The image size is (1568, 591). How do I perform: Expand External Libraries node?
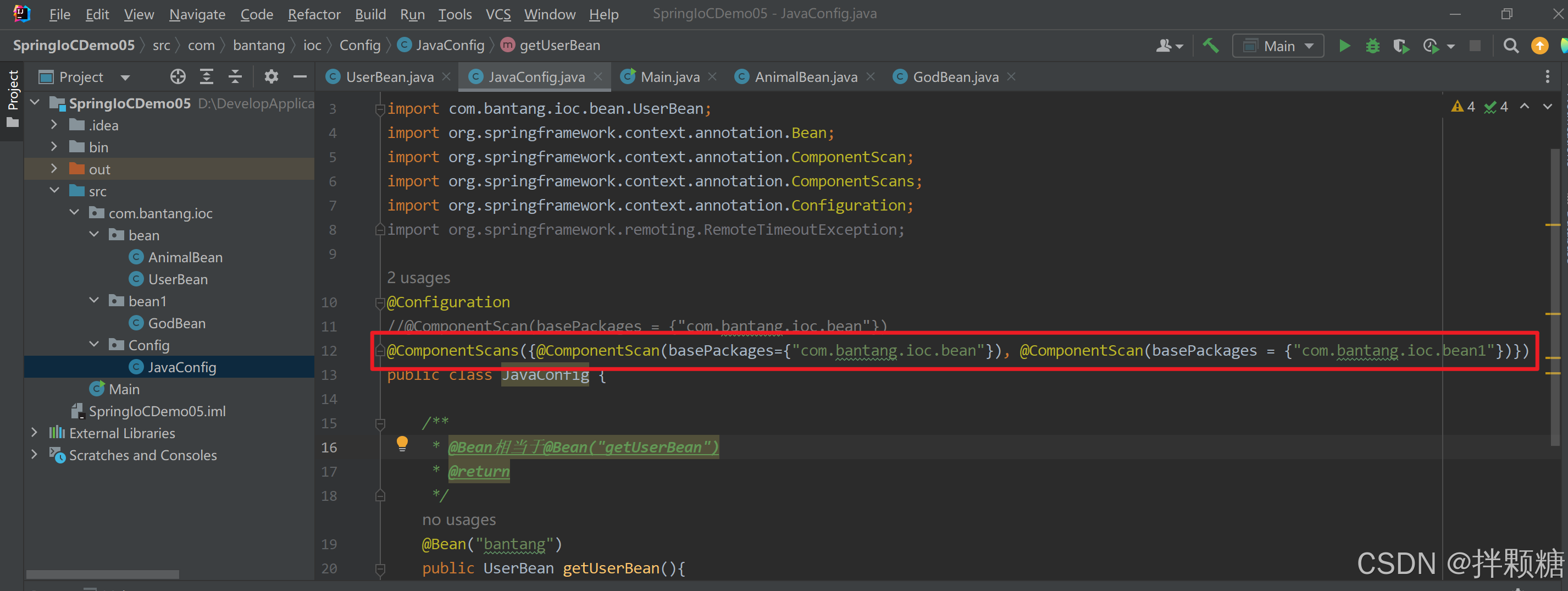coord(34,433)
